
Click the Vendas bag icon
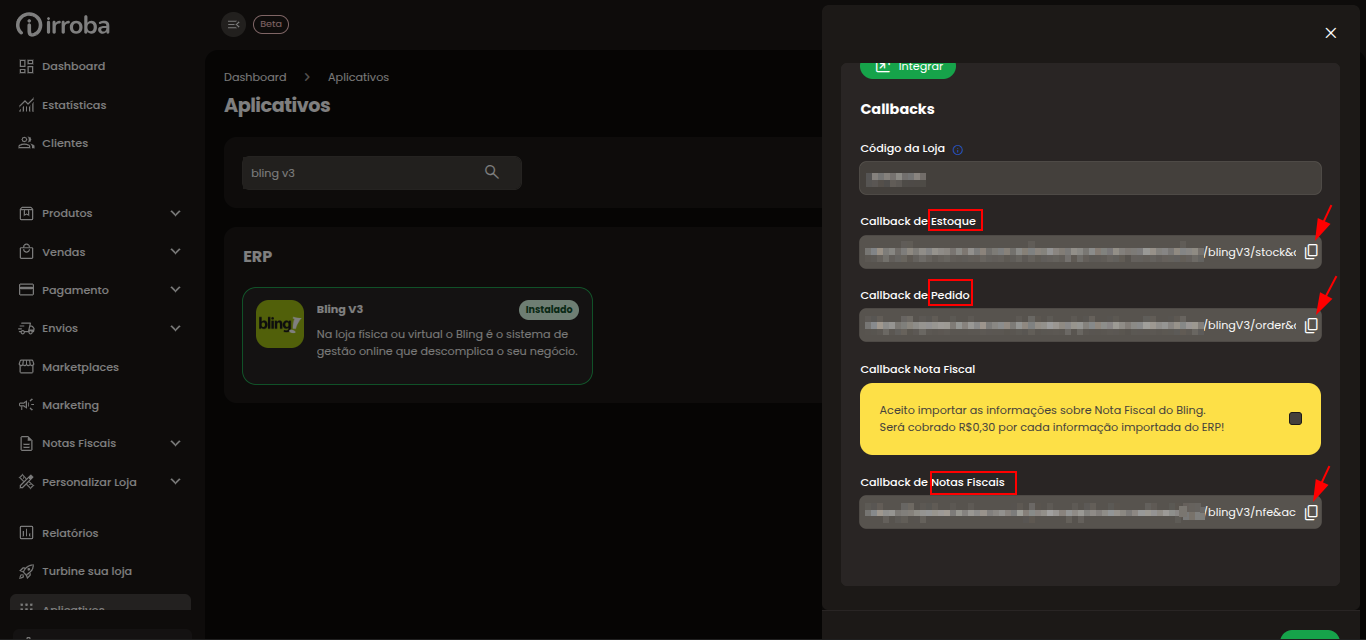point(27,252)
